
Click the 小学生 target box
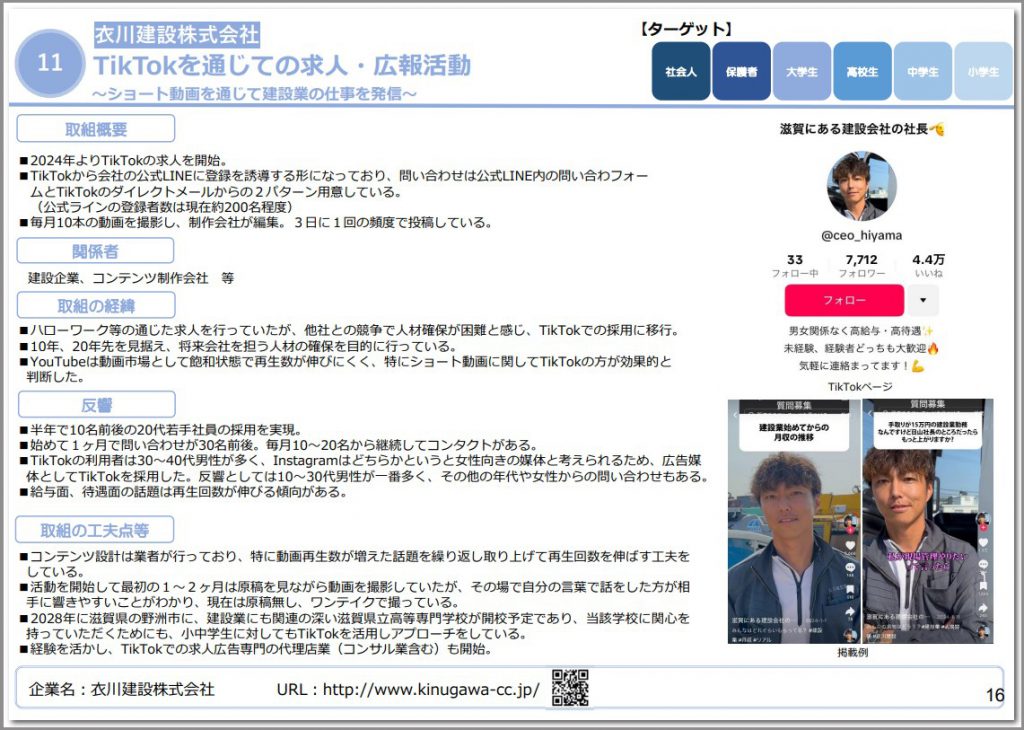point(983,71)
